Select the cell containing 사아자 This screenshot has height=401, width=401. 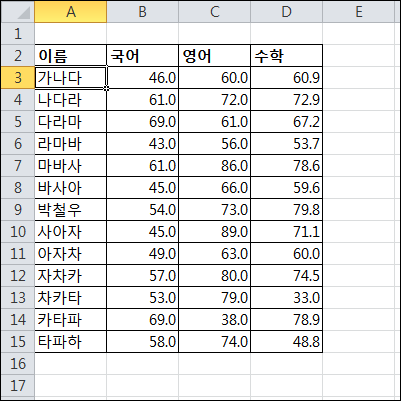71,232
